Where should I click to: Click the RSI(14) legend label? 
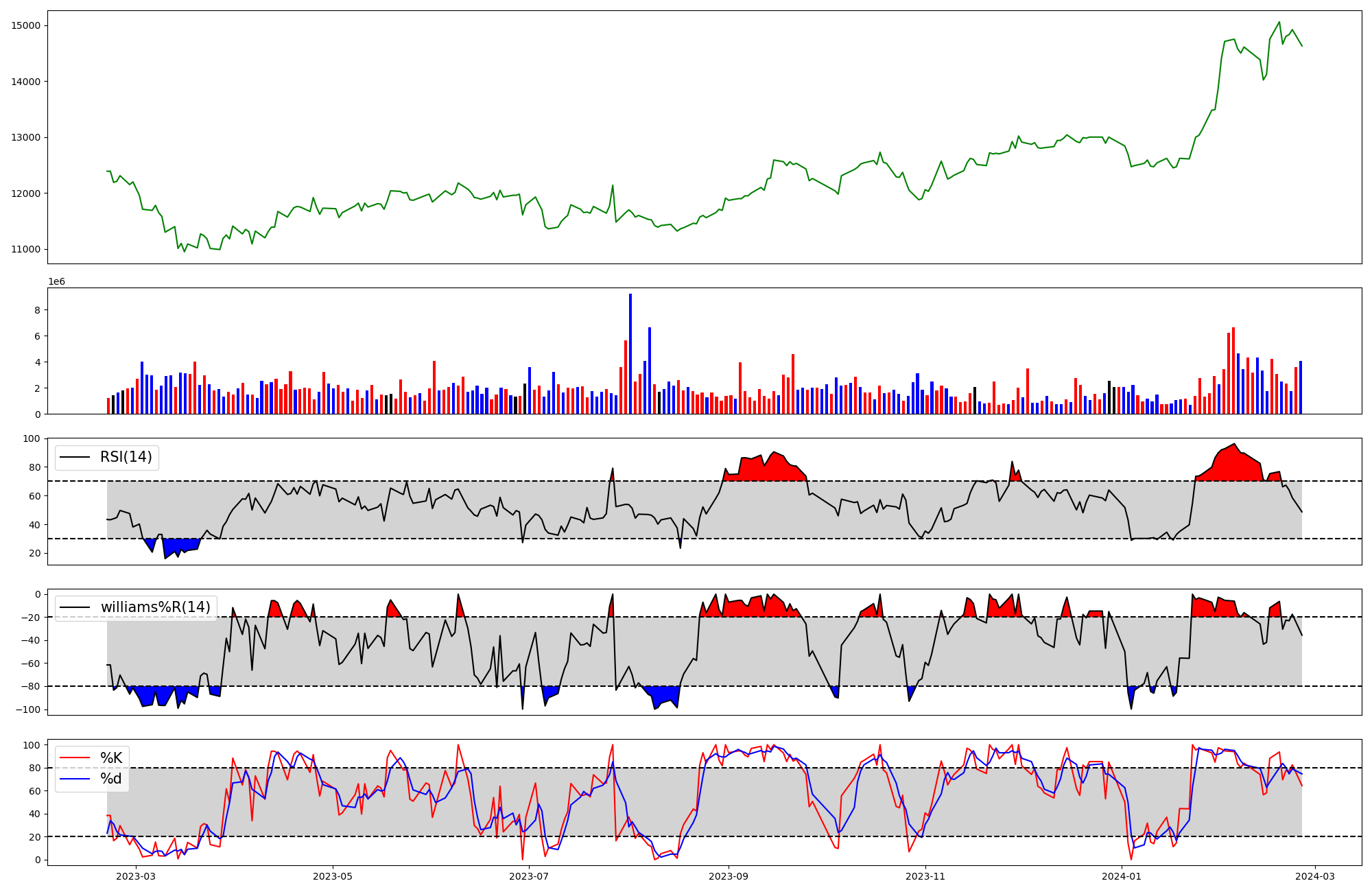point(126,457)
